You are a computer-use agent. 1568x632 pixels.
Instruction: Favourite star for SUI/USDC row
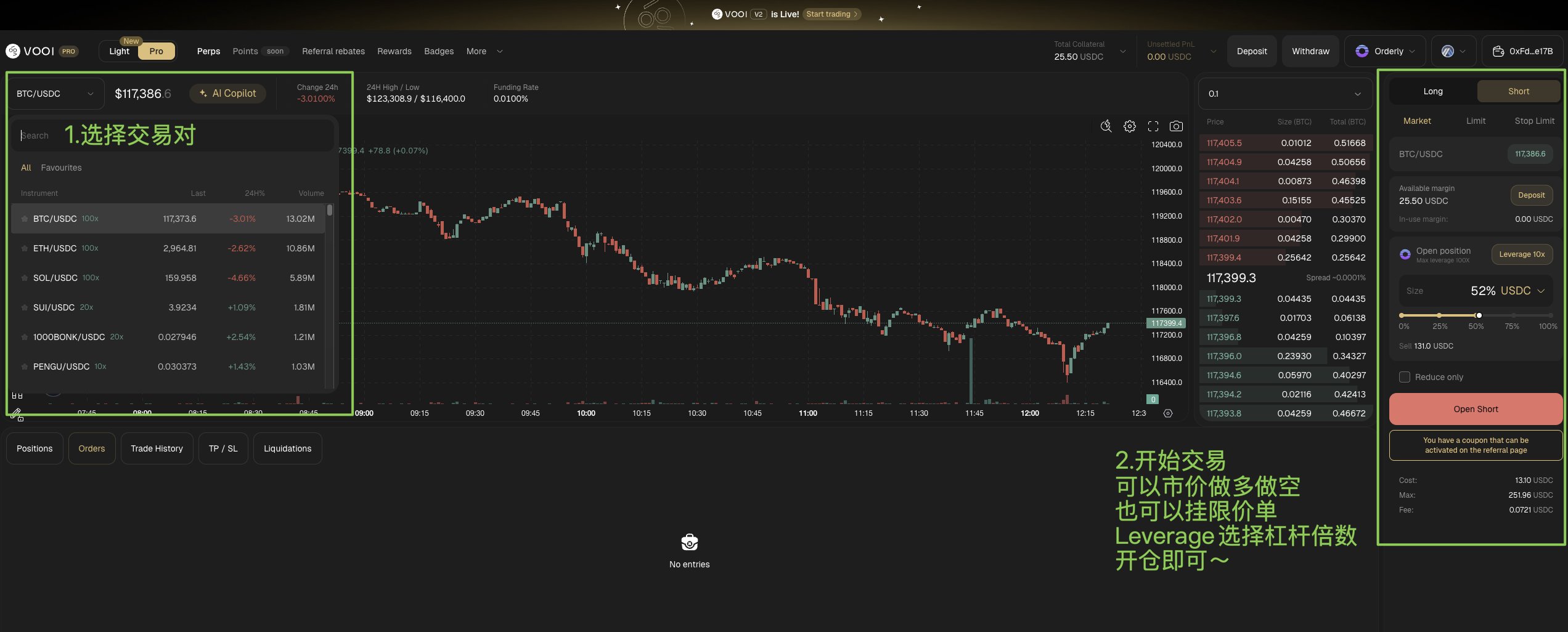coord(25,307)
